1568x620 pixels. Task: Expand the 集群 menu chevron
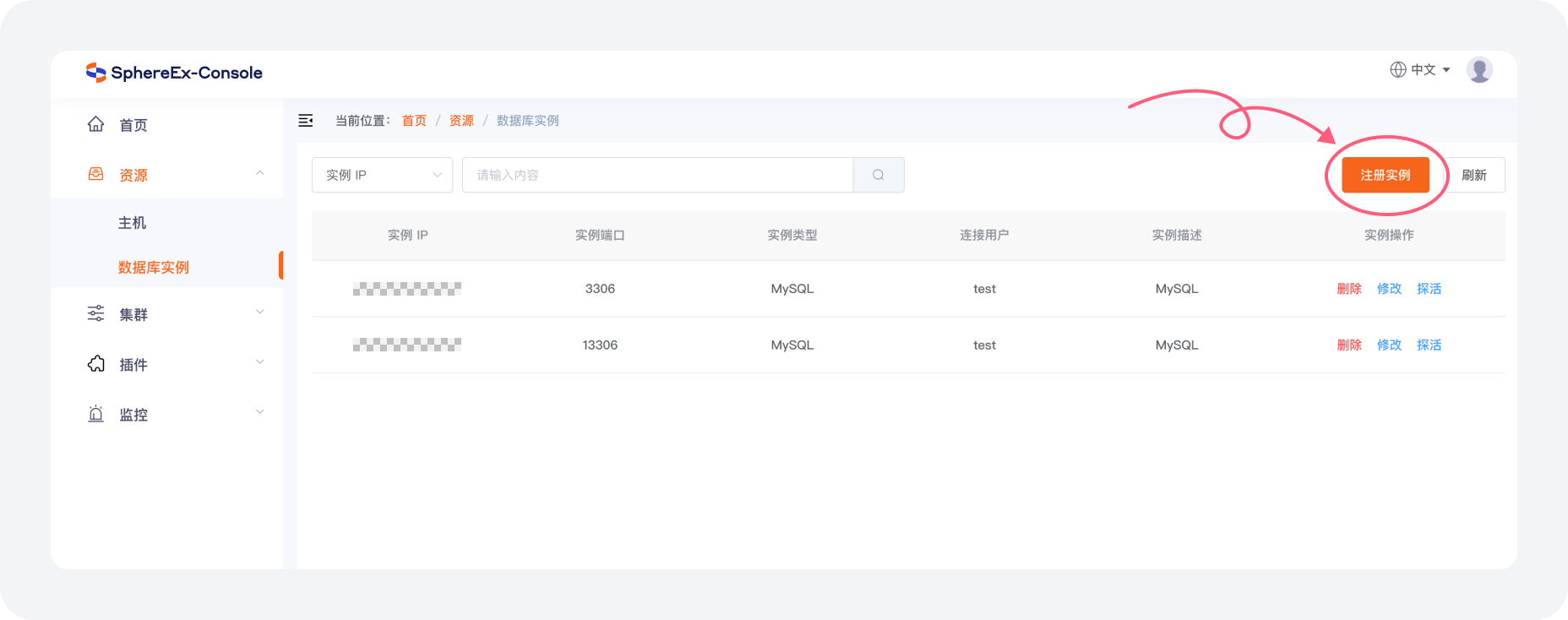coord(260,313)
